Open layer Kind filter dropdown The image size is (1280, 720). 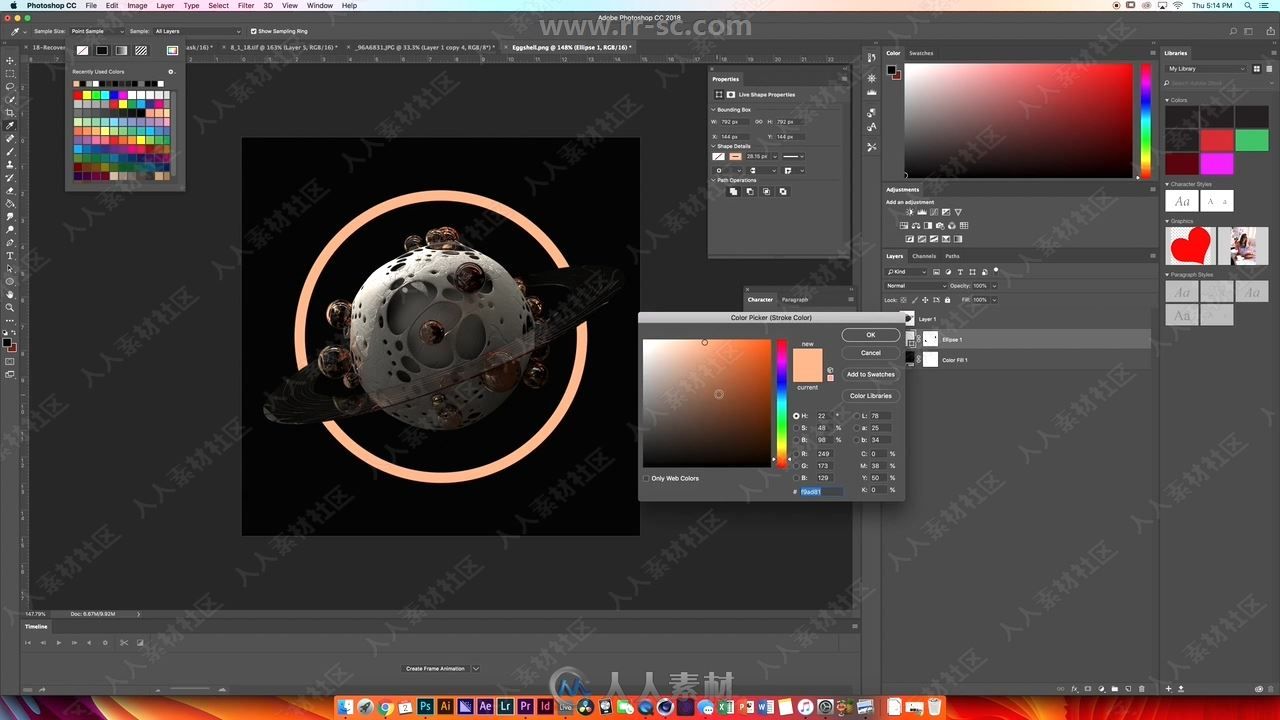coord(906,272)
